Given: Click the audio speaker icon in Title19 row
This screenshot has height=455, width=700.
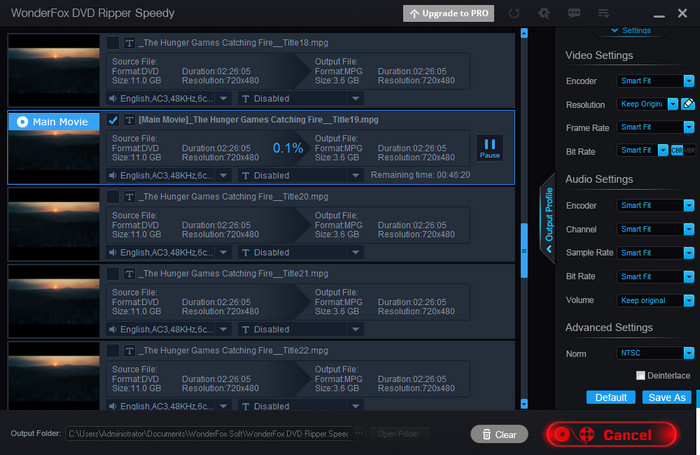Looking at the screenshot, I should (113, 175).
